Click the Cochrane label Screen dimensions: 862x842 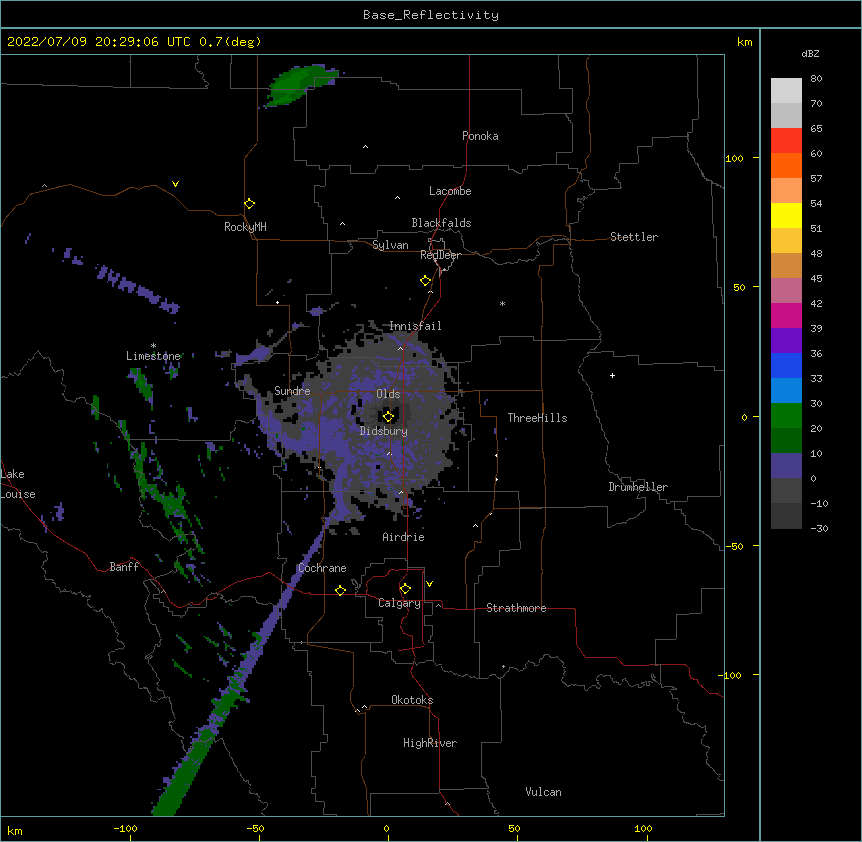click(x=322, y=568)
